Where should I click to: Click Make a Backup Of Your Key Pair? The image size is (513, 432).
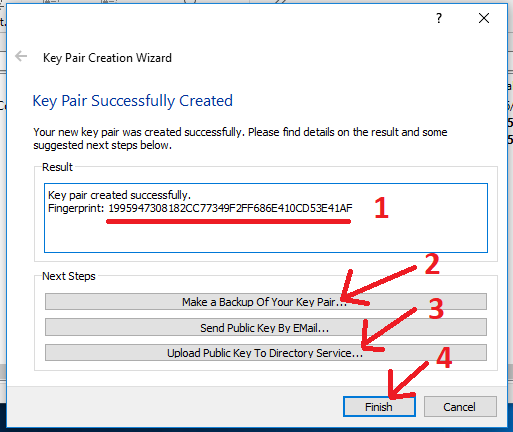coord(266,302)
